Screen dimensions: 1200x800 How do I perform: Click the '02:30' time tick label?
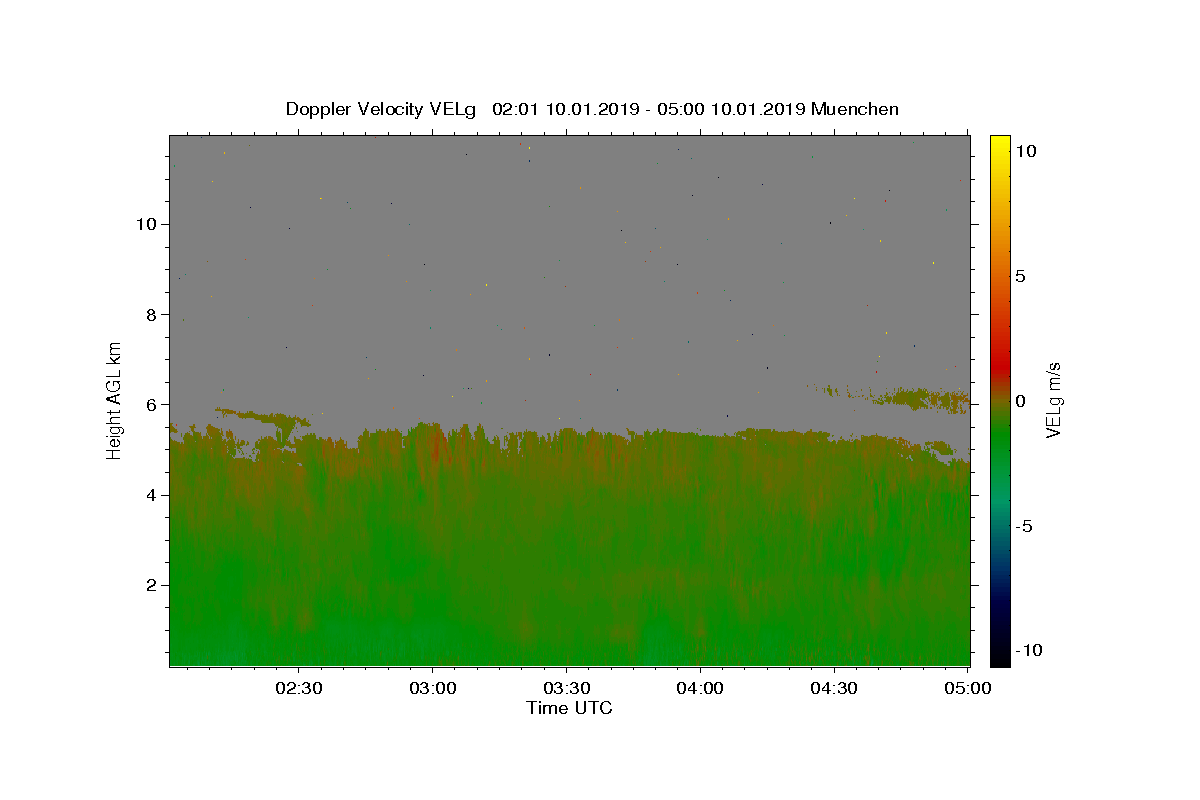pos(298,688)
